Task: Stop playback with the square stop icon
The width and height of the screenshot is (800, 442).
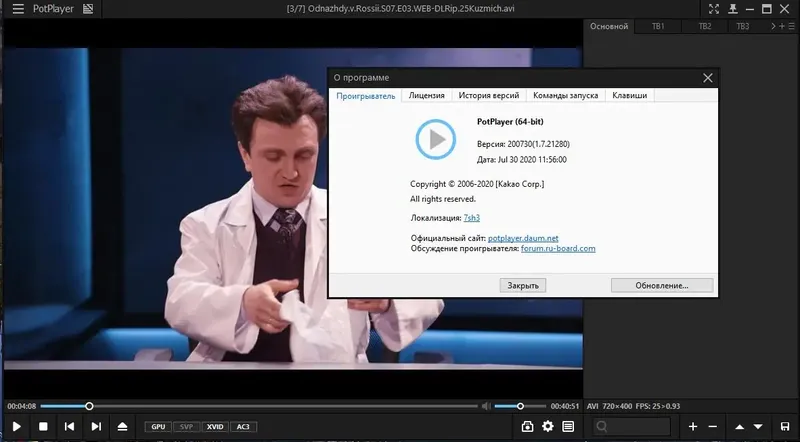Action: 43,426
